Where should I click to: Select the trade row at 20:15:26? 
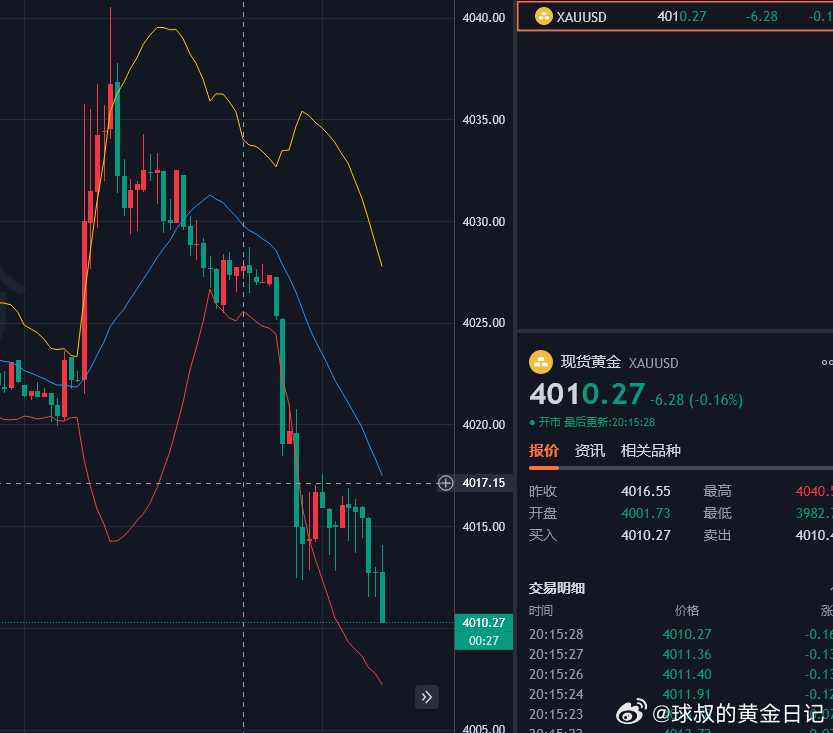pyautogui.click(x=681, y=674)
